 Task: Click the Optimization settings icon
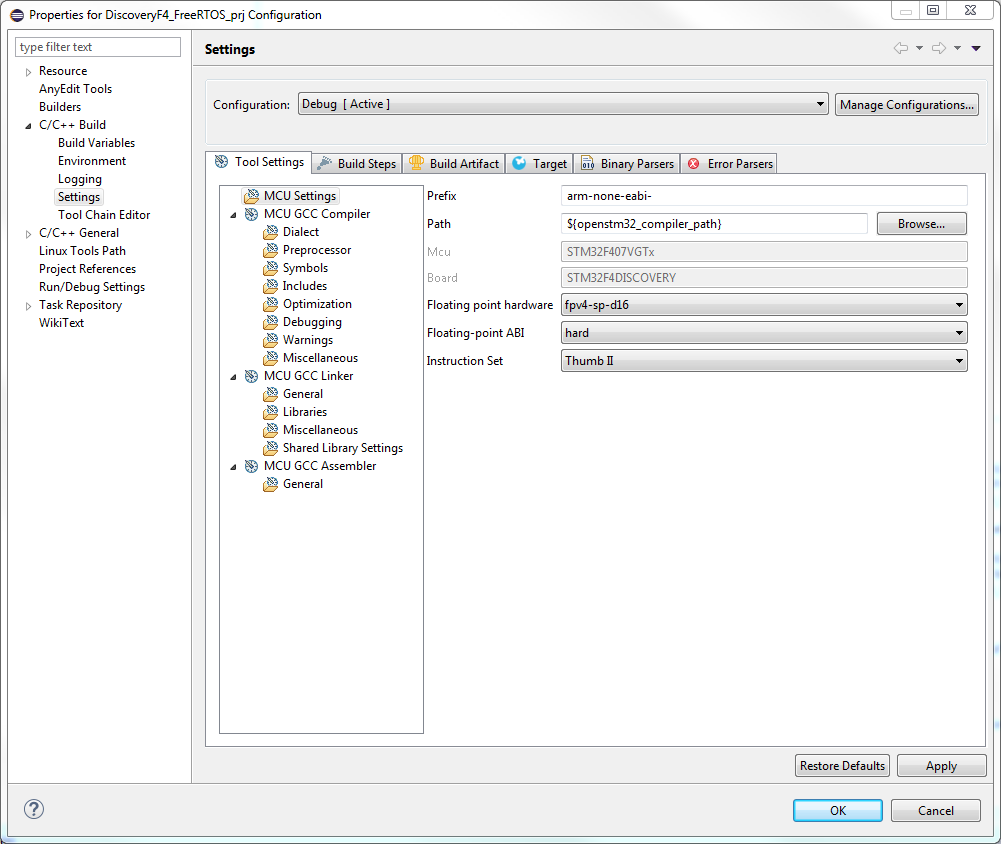270,304
